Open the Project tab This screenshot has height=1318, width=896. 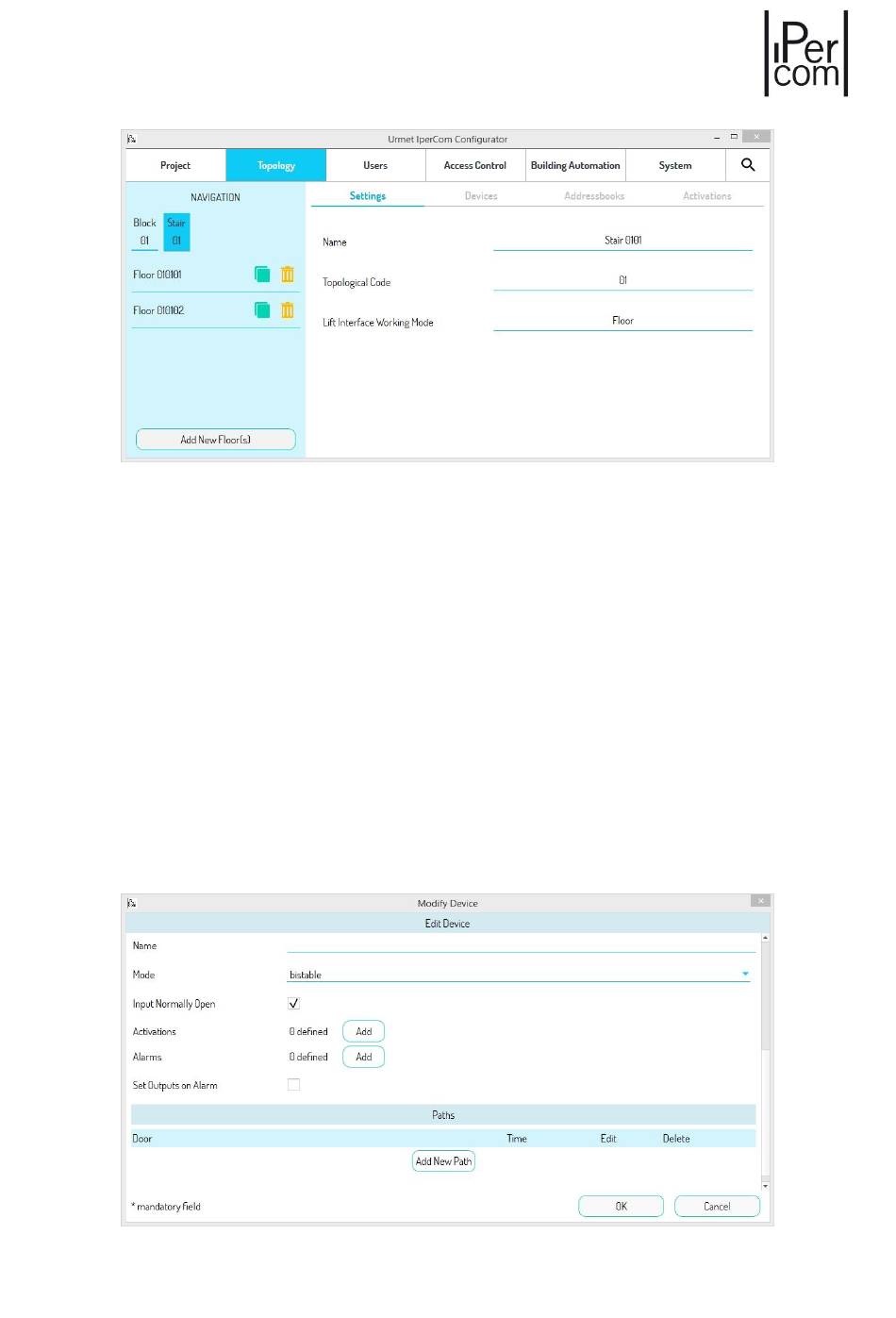click(x=175, y=165)
